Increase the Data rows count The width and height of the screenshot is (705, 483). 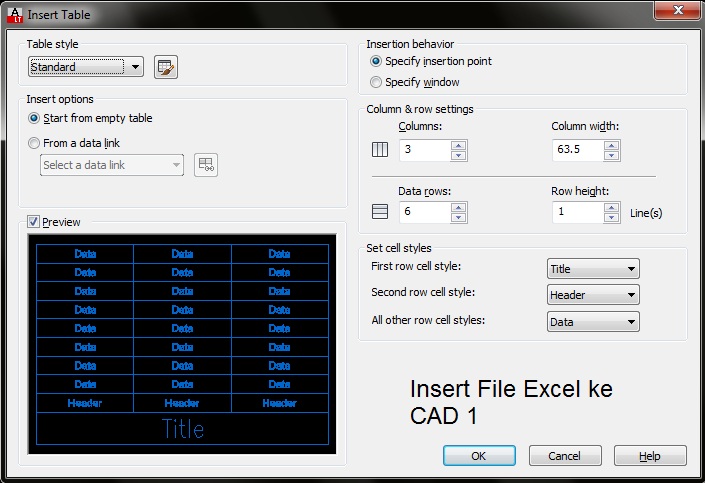[459, 207]
